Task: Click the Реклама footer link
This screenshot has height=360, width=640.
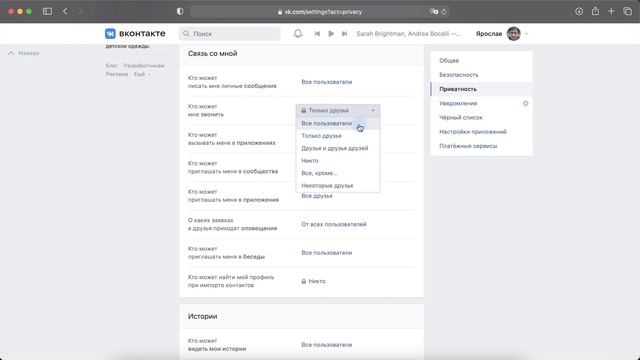Action: [x=117, y=74]
